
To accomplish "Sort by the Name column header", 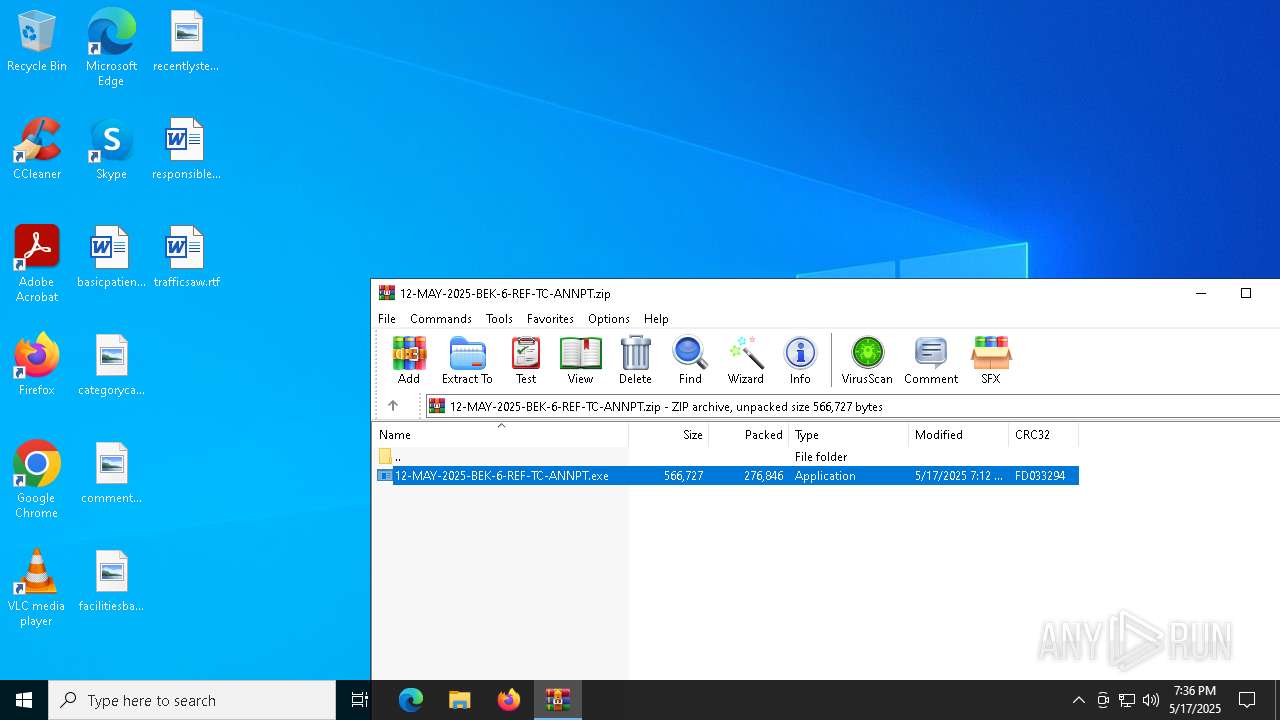I will click(501, 434).
